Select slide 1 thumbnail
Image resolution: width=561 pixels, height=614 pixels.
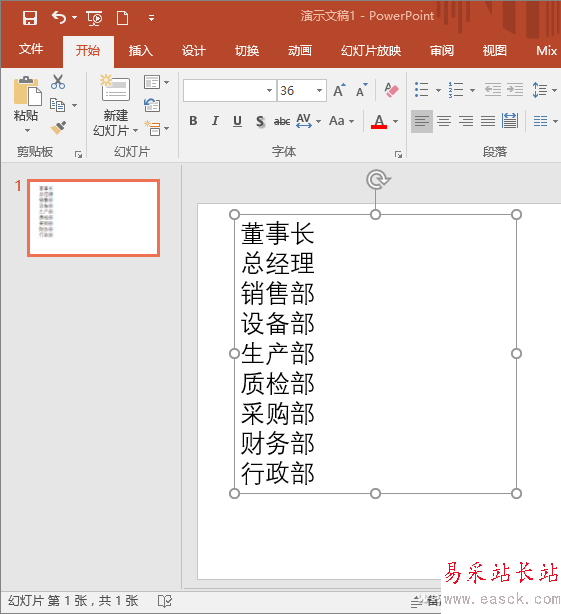(x=94, y=218)
